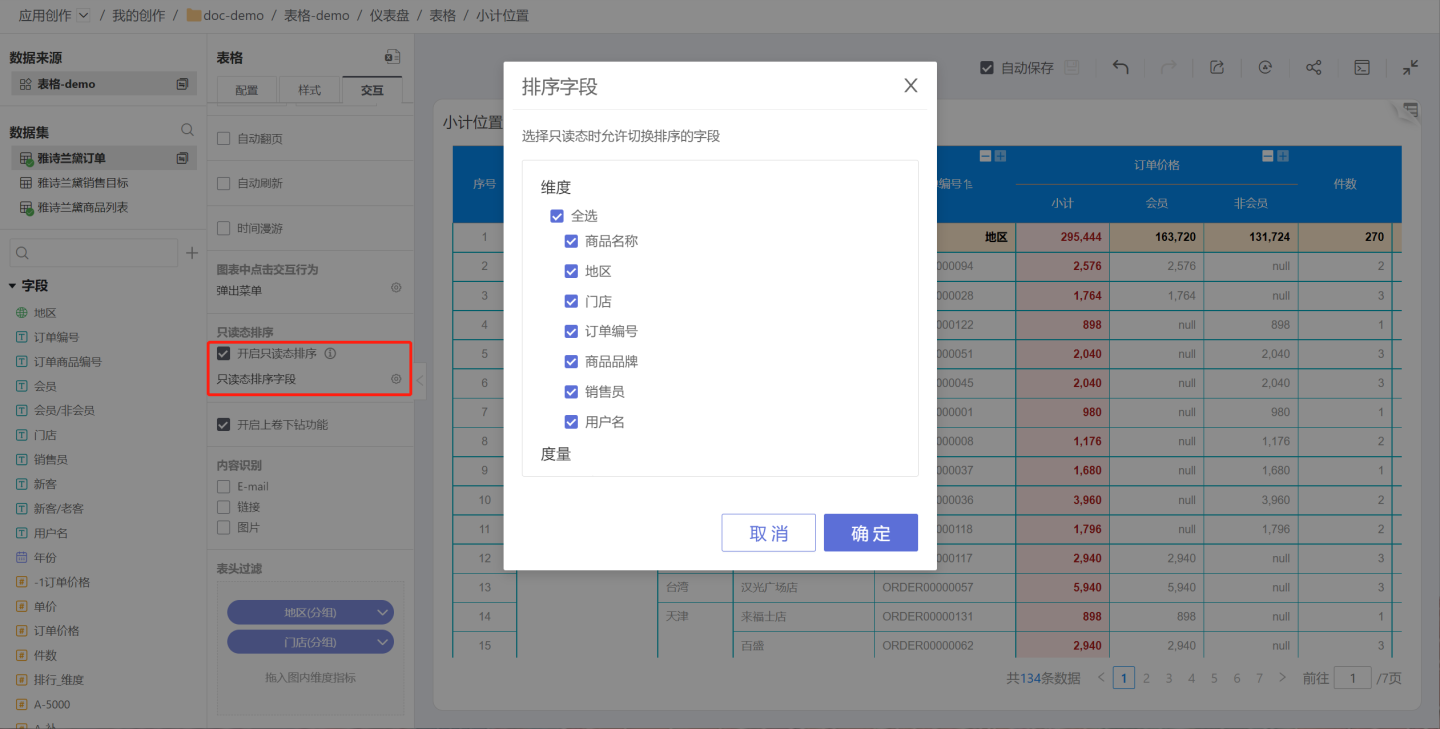Click the page number input field
Image resolution: width=1440 pixels, height=729 pixels.
pos(1352,678)
